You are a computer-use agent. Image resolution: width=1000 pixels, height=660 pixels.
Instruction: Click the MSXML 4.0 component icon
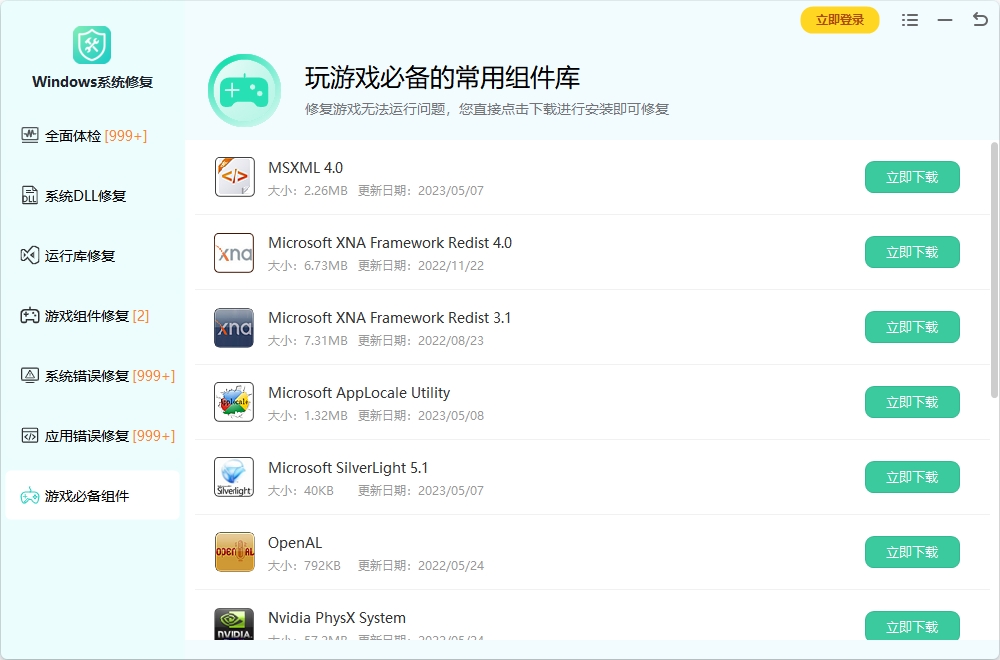pyautogui.click(x=234, y=177)
